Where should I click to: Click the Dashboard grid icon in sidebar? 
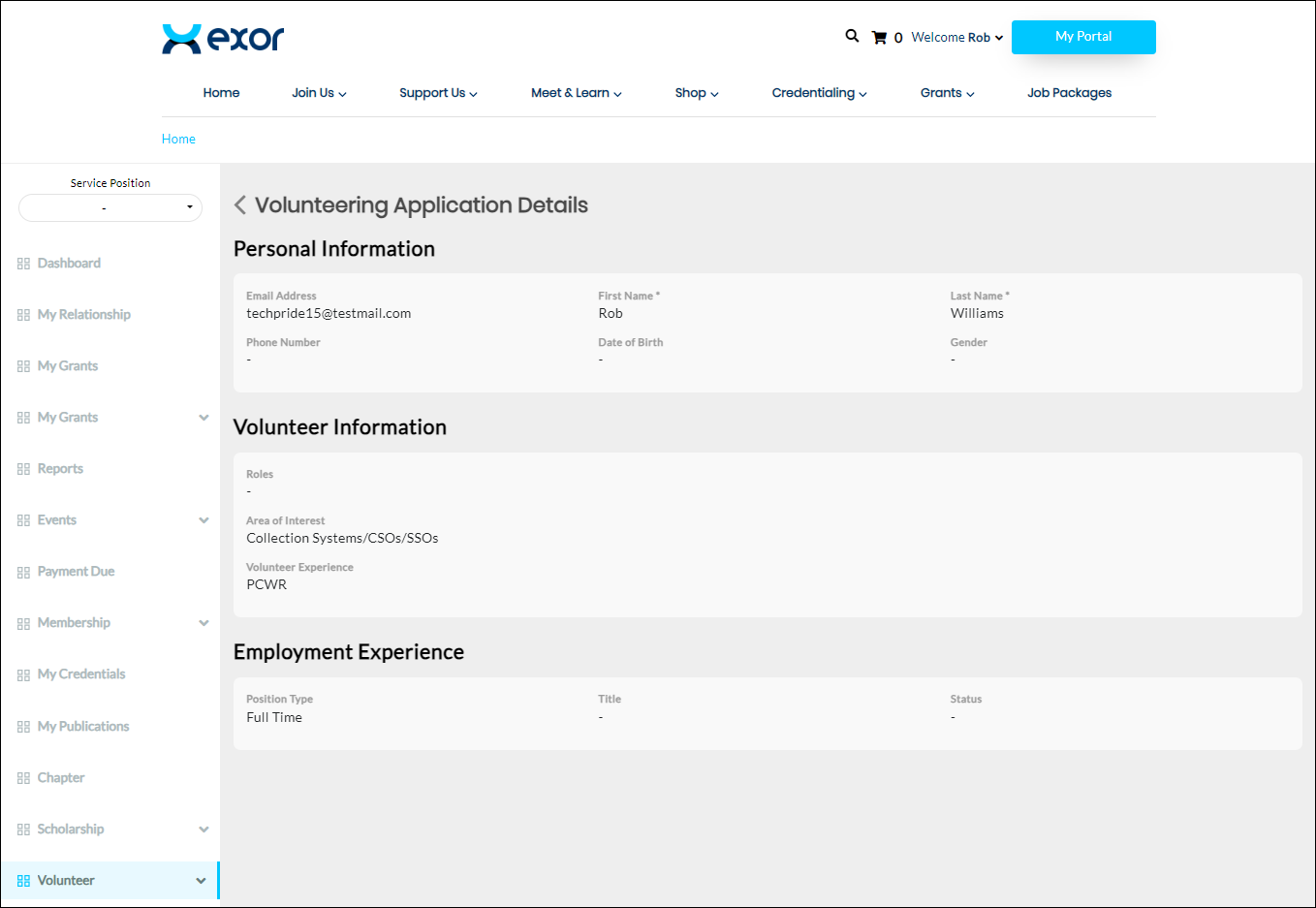tap(23, 264)
